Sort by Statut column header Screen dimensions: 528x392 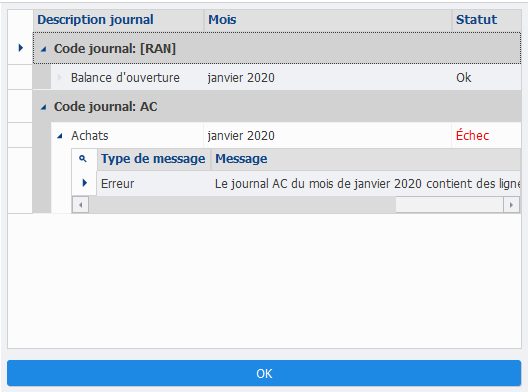pos(487,20)
